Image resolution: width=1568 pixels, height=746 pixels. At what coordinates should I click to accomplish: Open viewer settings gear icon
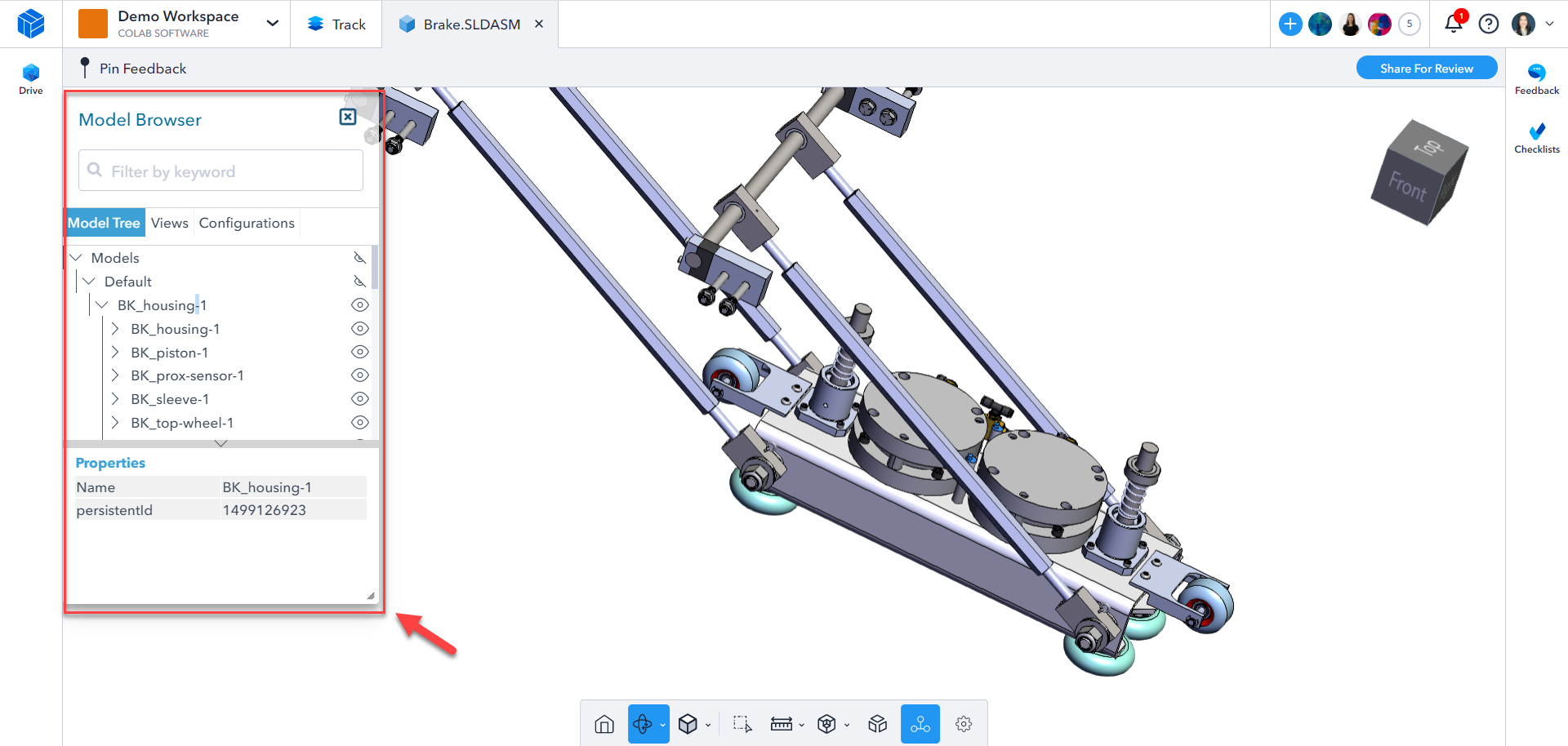(x=964, y=724)
